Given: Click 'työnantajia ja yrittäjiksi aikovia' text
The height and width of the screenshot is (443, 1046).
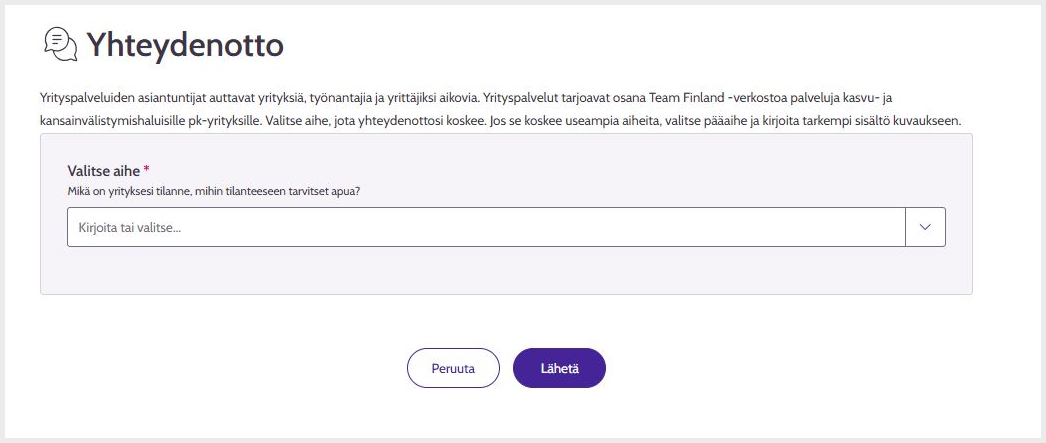Looking at the screenshot, I should click(x=394, y=99).
